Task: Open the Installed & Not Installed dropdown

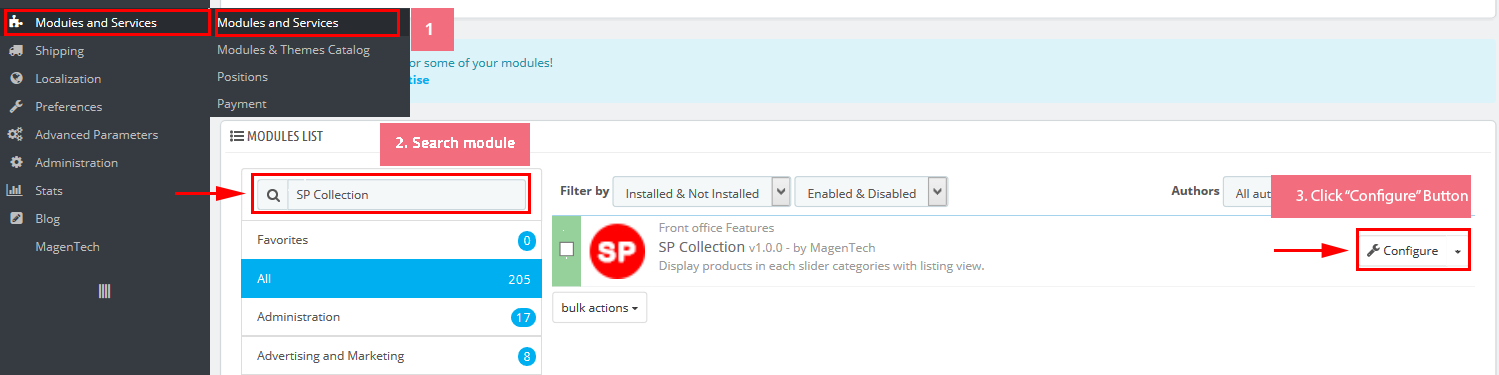Action: 702,193
